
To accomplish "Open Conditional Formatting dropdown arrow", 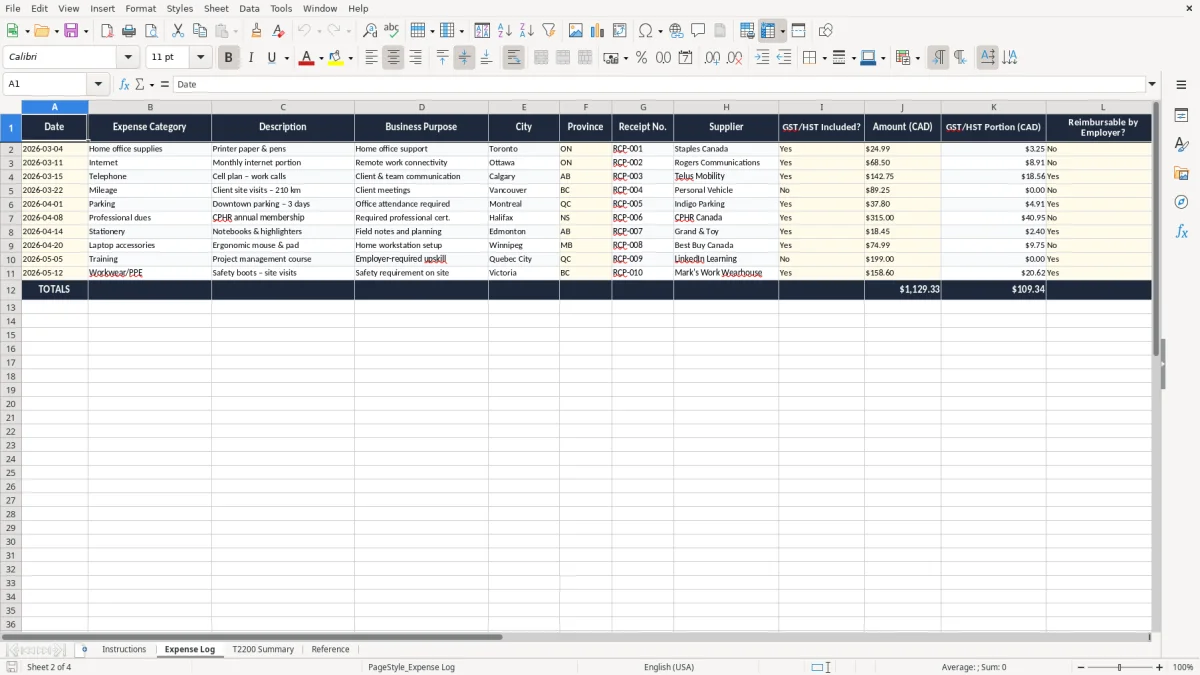I will (x=917, y=58).
